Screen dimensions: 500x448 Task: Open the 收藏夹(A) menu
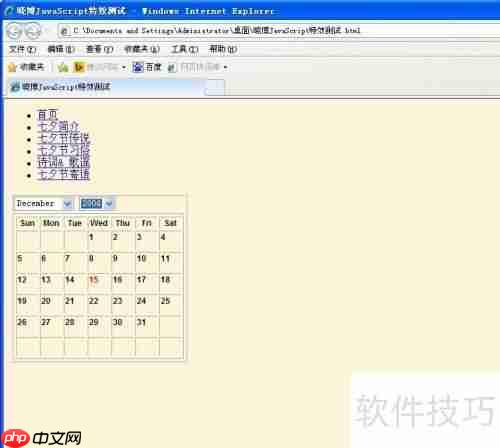142,49
